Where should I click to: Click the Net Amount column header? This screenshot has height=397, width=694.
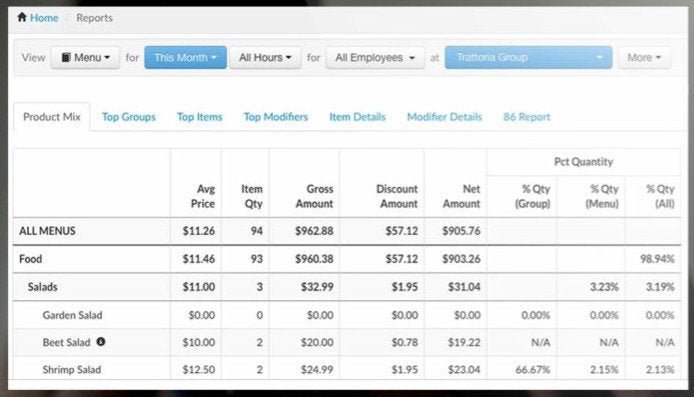click(461, 196)
